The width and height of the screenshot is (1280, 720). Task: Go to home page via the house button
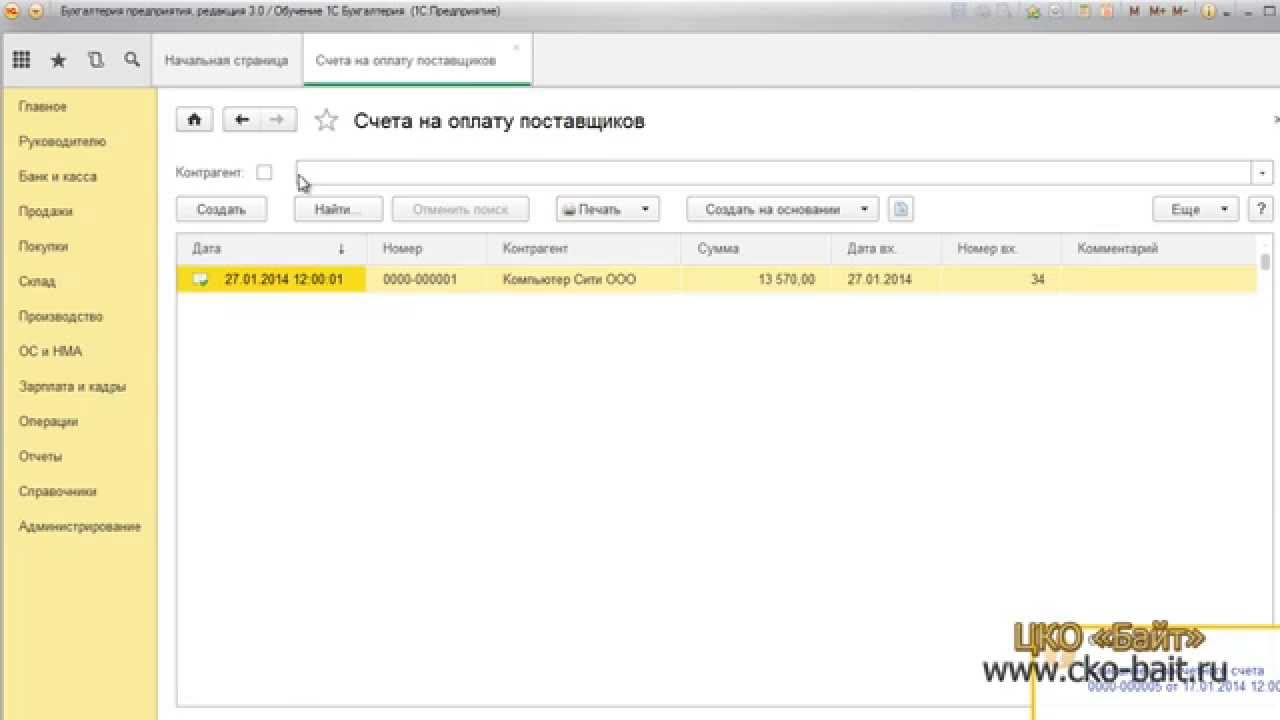point(194,120)
